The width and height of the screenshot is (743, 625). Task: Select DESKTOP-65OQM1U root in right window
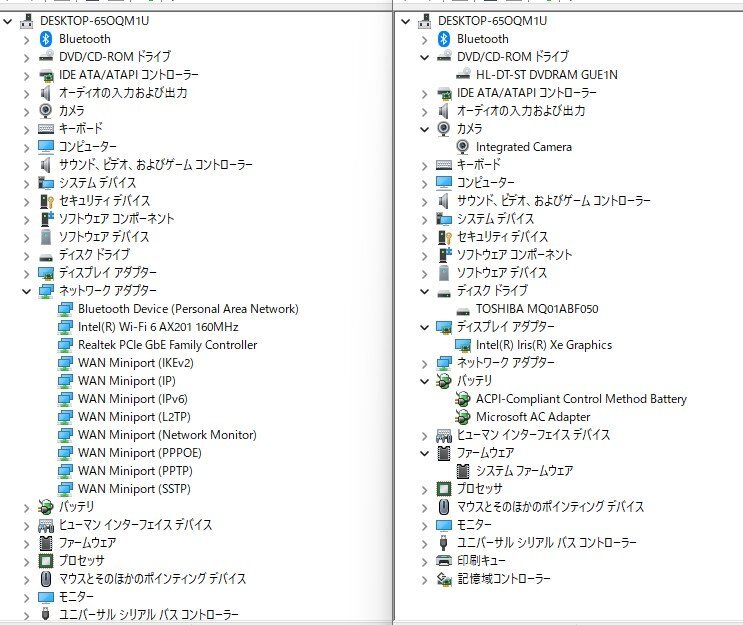click(492, 21)
